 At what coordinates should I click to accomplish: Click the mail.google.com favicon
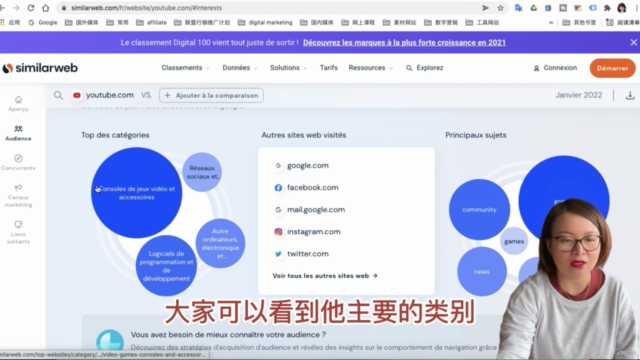(278, 209)
